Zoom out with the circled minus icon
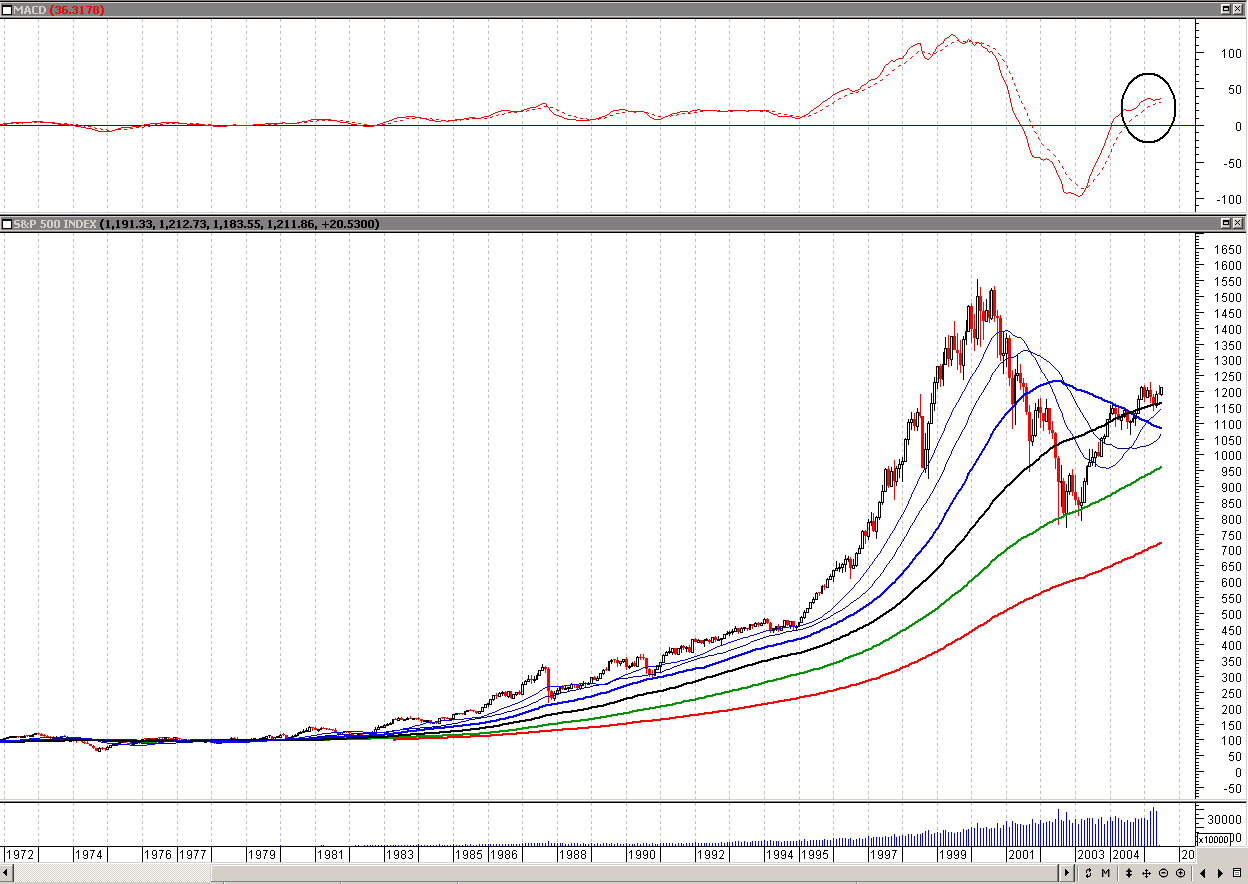 (x=1164, y=873)
